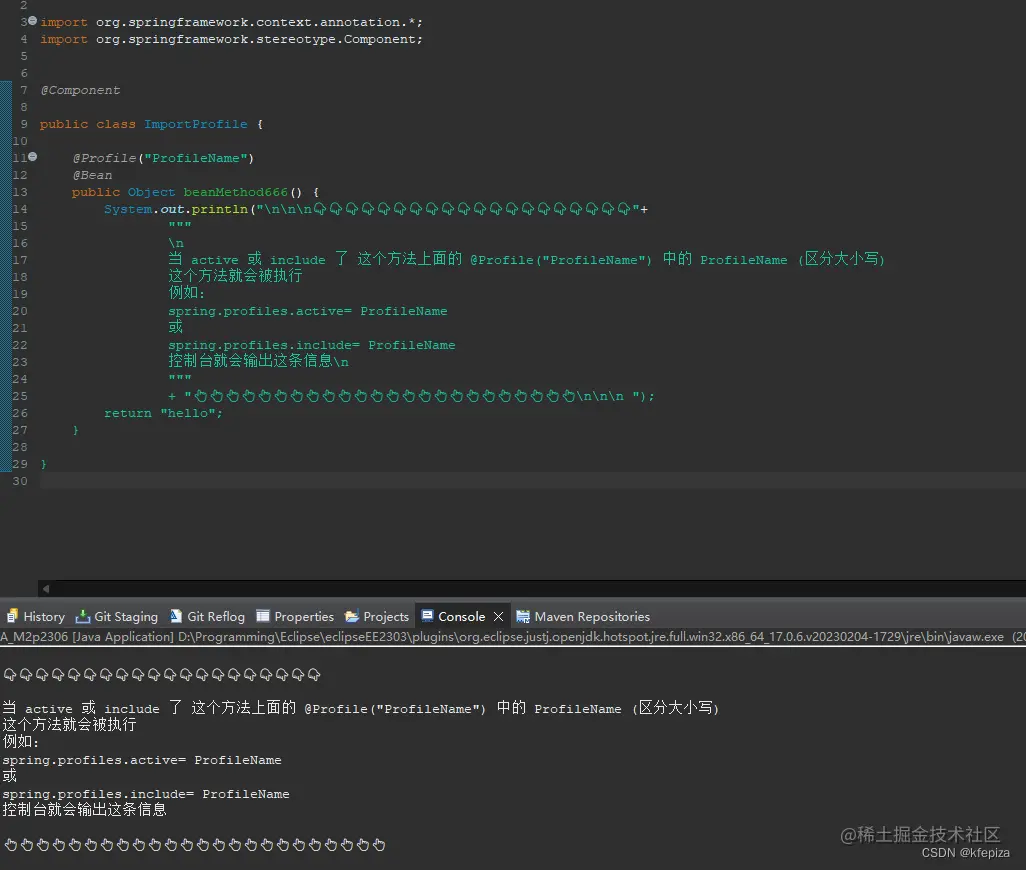The image size is (1026, 870).
Task: Click the editor horizontal scrollbar left arrow
Action: (x=46, y=589)
